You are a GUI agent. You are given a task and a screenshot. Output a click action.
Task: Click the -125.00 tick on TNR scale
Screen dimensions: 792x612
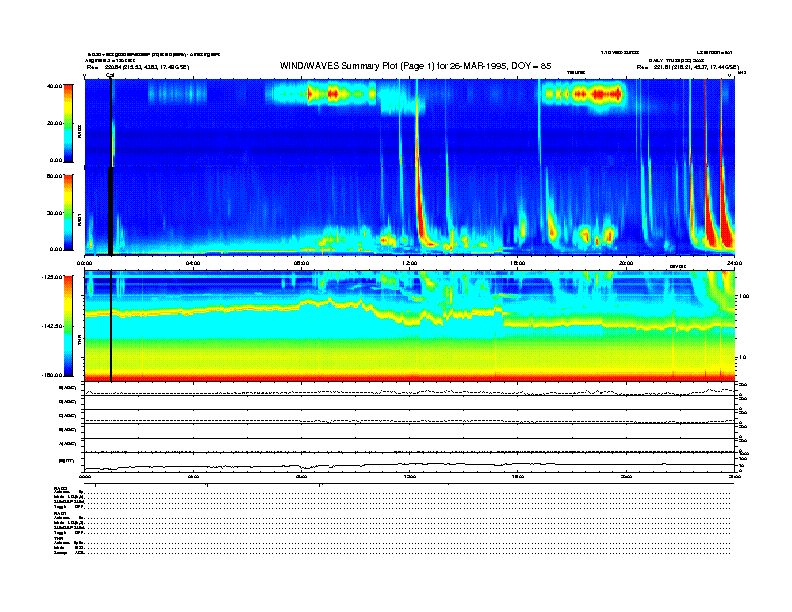[53, 277]
